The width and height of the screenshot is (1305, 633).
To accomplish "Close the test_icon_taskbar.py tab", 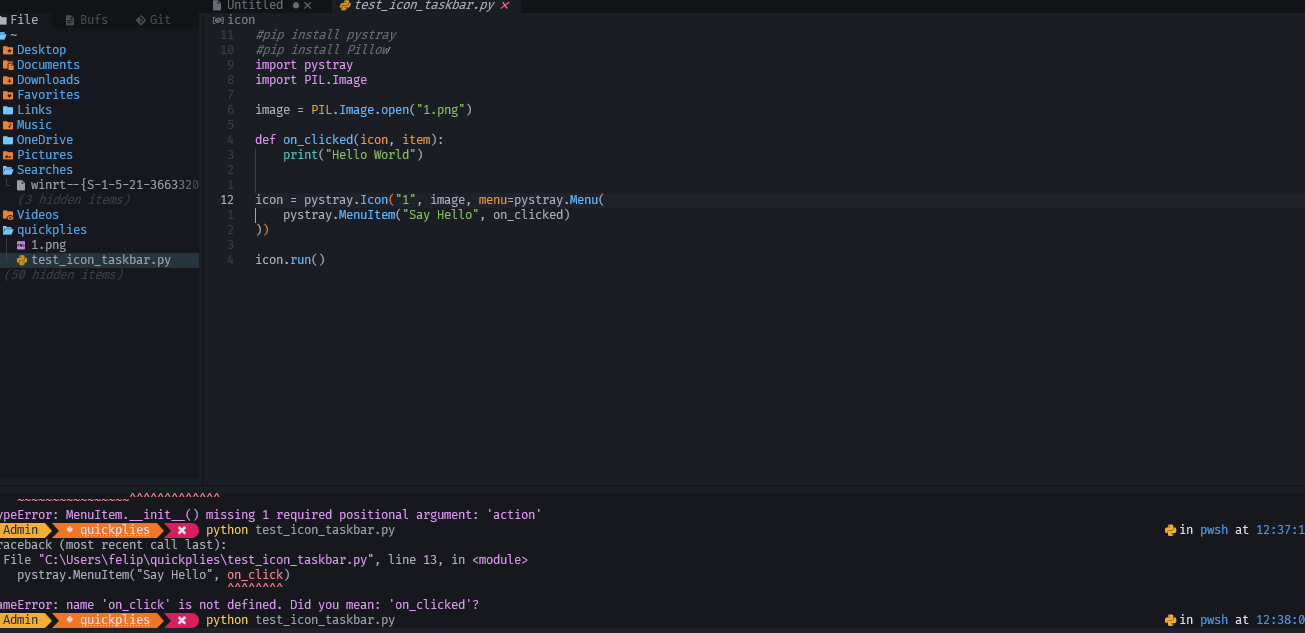I will coord(504,6).
